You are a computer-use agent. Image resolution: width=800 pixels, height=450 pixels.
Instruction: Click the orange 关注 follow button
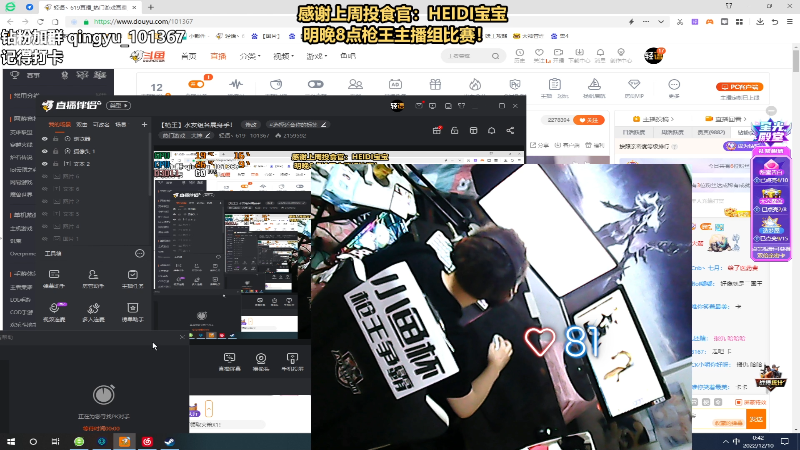[589, 120]
